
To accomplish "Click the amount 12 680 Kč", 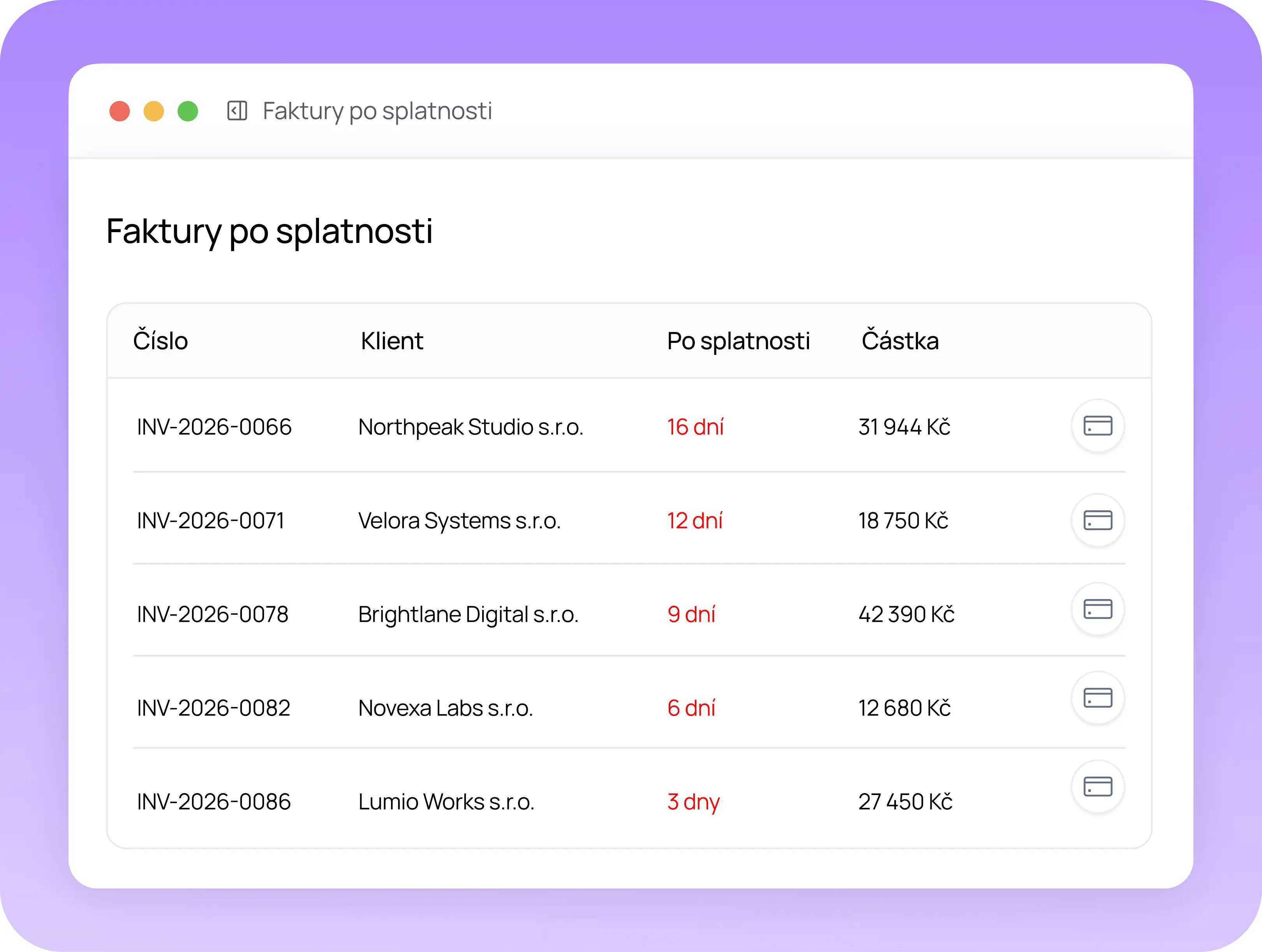I will (904, 708).
